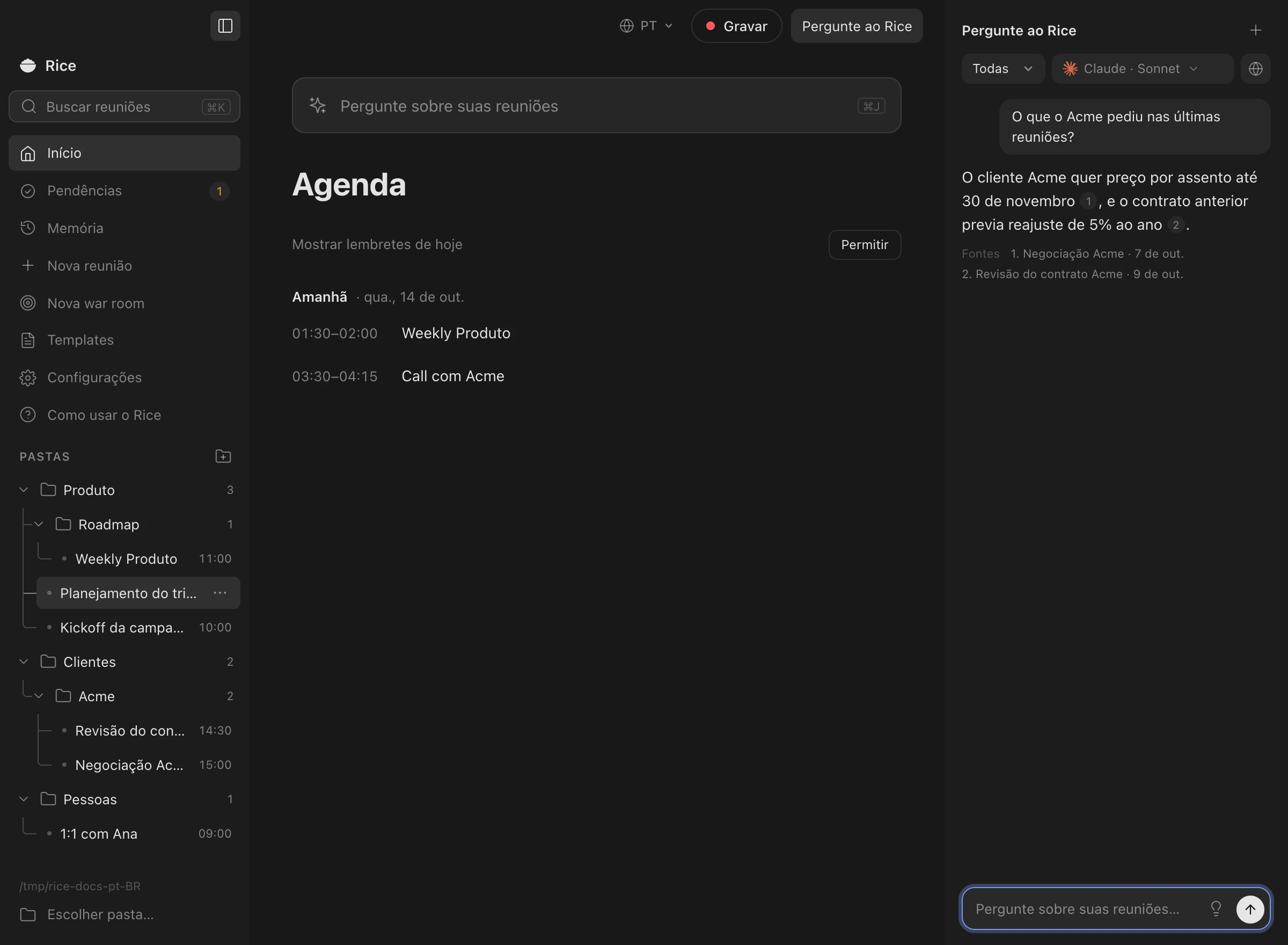The width and height of the screenshot is (1288, 945).
Task: Open the Todas filter dropdown
Action: (1002, 69)
